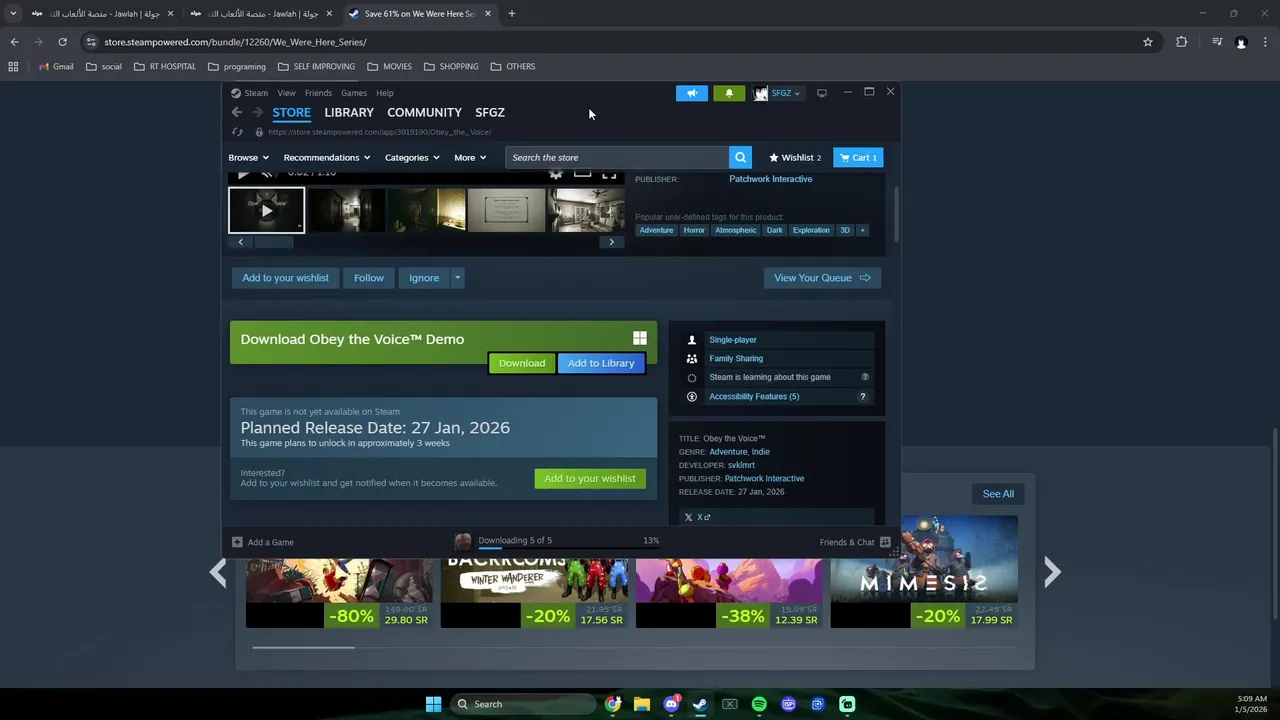Screen dimensions: 1280x720
Task: Open the Help menu
Action: coord(385,93)
